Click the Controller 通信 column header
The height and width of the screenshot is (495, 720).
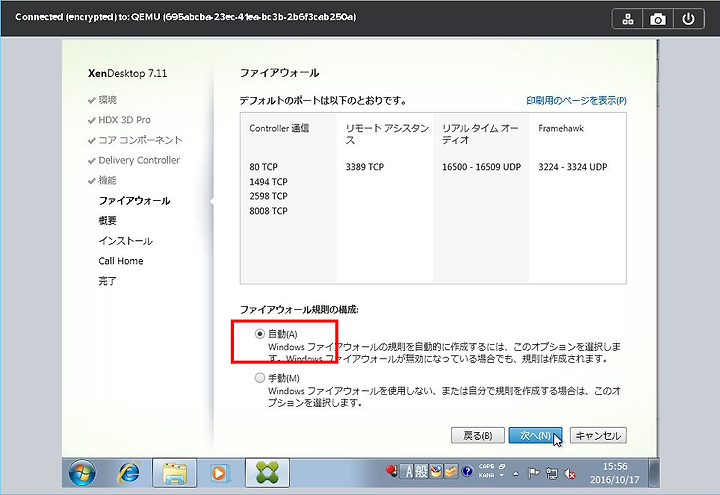point(279,128)
